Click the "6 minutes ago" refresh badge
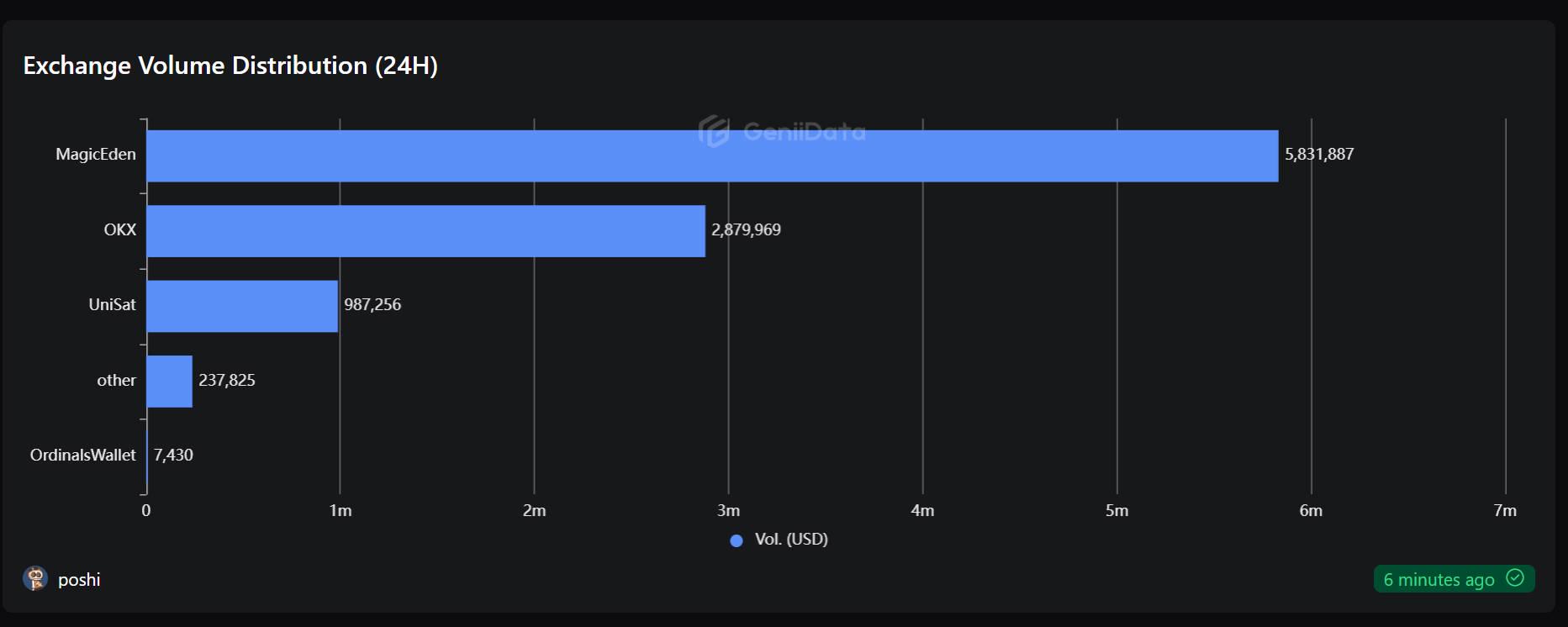The height and width of the screenshot is (627, 1568). click(x=1439, y=579)
